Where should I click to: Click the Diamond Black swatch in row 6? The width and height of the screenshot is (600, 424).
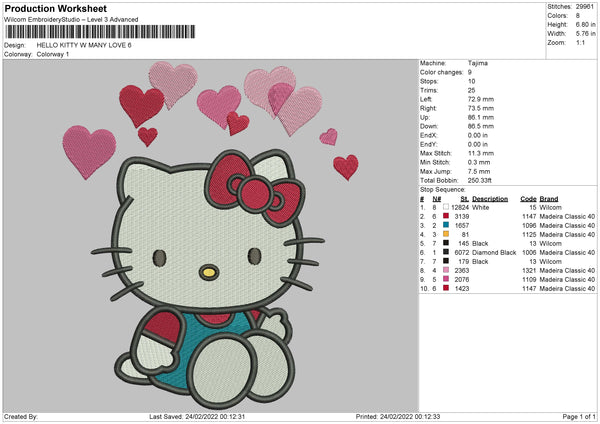pyautogui.click(x=446, y=252)
